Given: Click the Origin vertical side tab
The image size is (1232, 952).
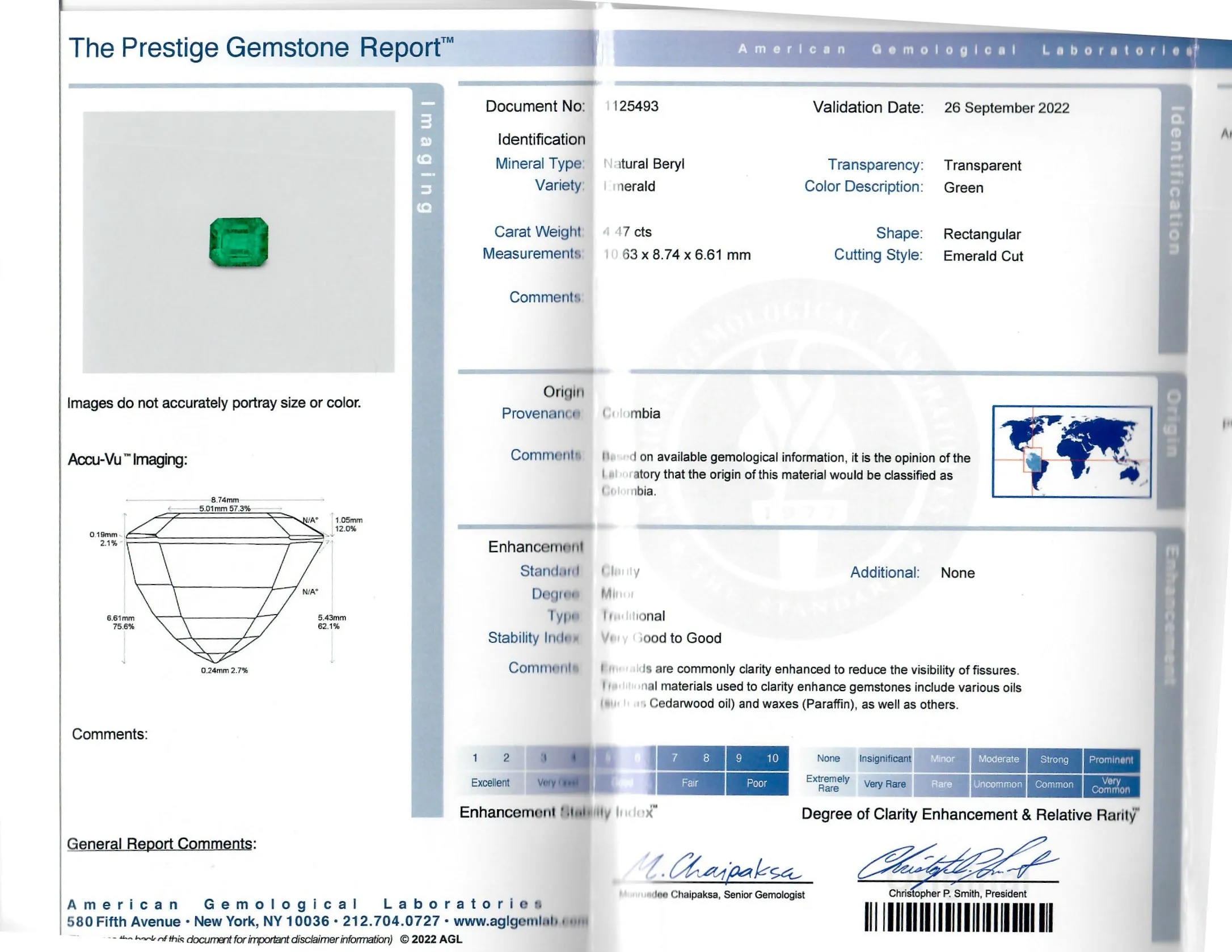Looking at the screenshot, I should (1172, 423).
